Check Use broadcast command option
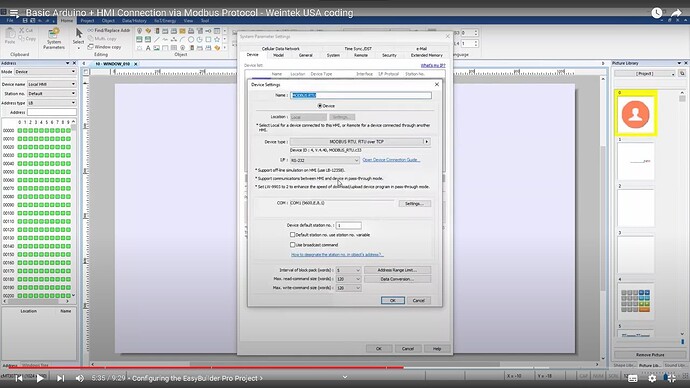 point(292,245)
